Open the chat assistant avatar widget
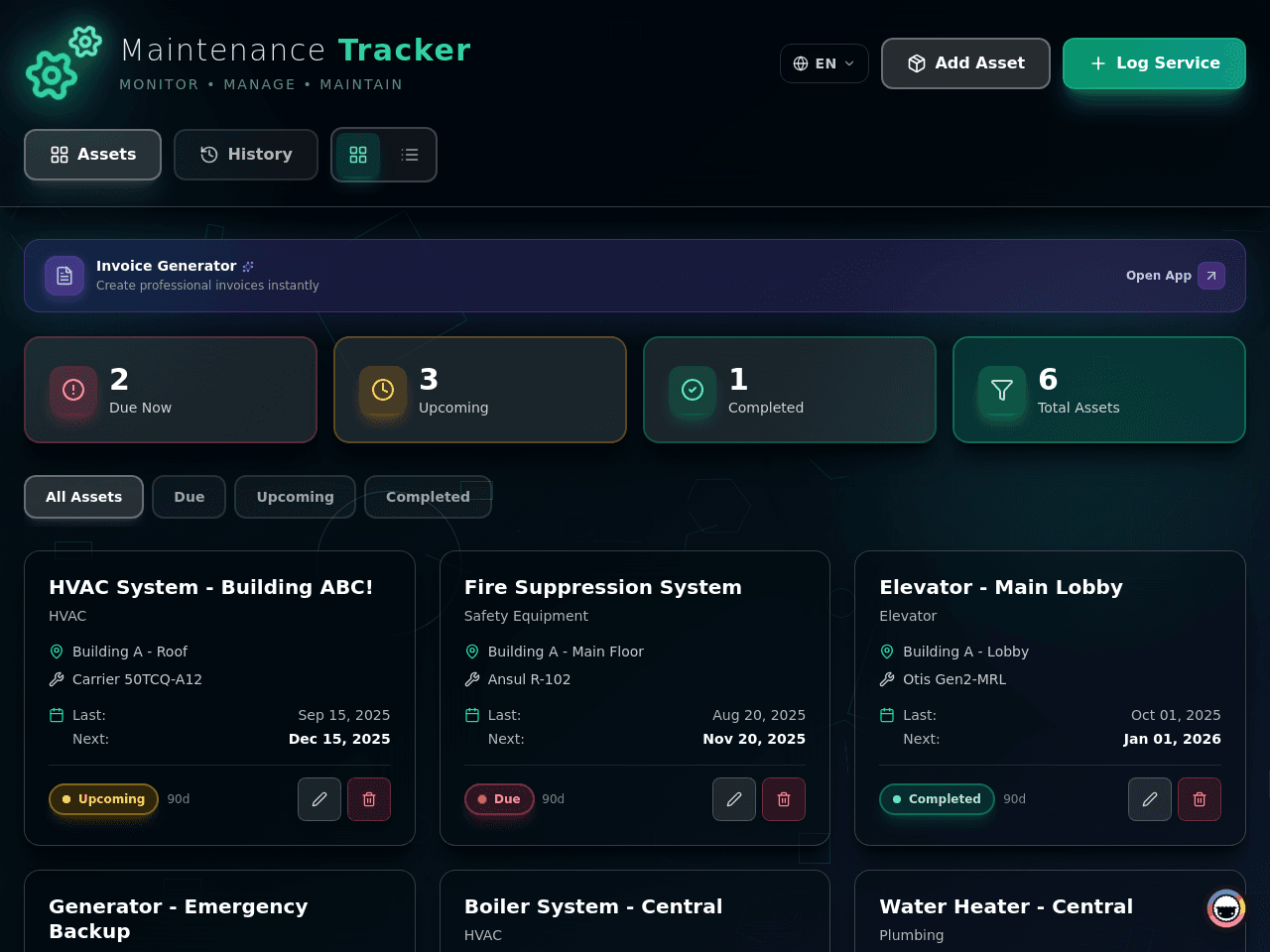The height and width of the screenshot is (952, 1270). [x=1226, y=908]
